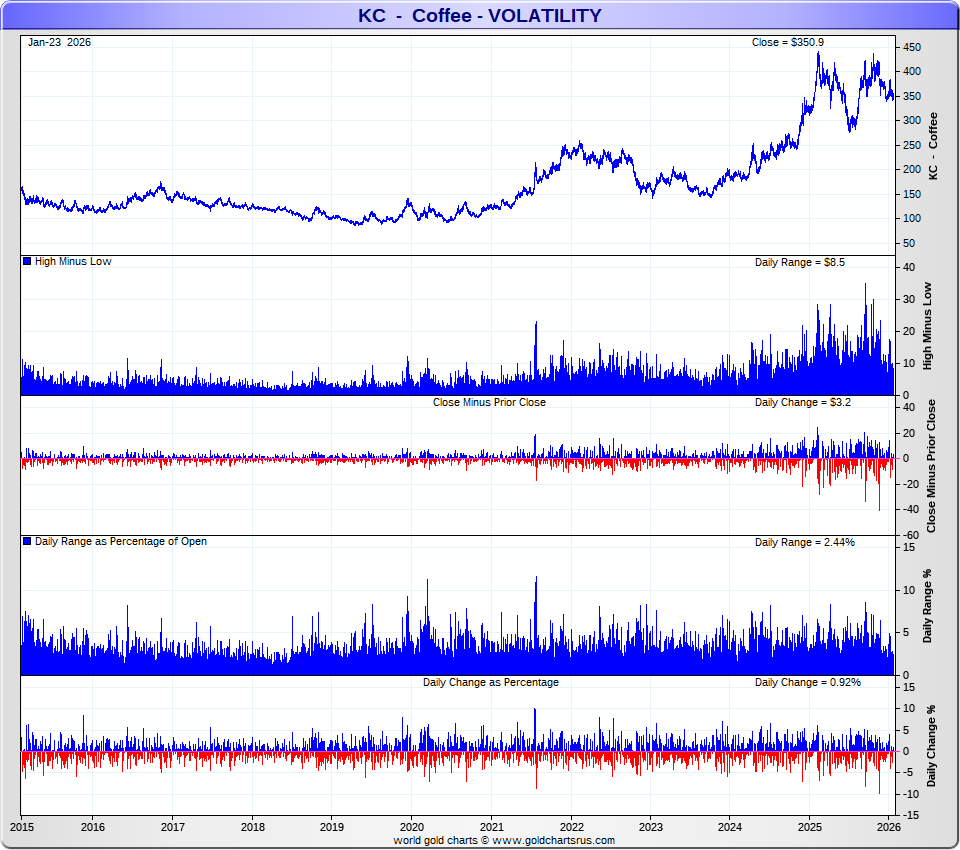Click the 2022 x-axis label
Image resolution: width=960 pixels, height=850 pixels.
click(x=571, y=827)
